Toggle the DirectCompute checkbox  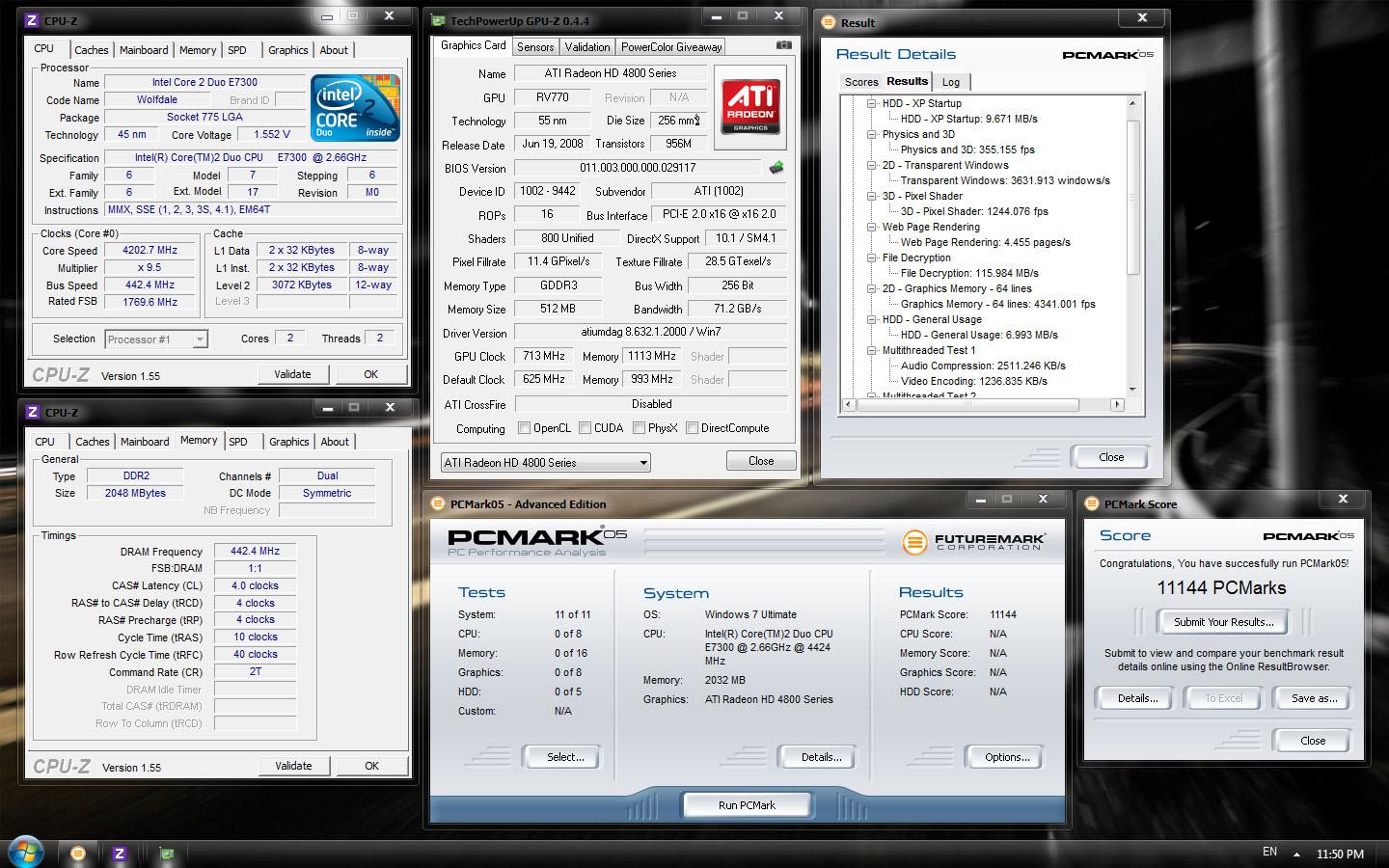point(692,428)
